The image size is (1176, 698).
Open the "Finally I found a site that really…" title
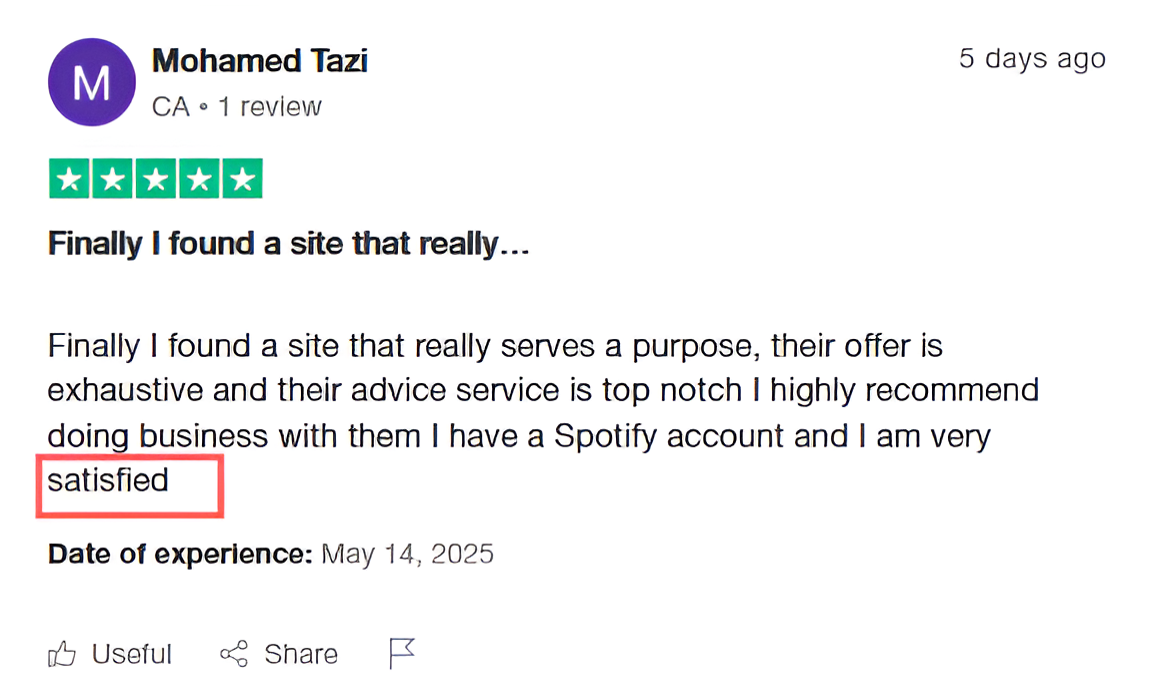pyautogui.click(x=289, y=244)
